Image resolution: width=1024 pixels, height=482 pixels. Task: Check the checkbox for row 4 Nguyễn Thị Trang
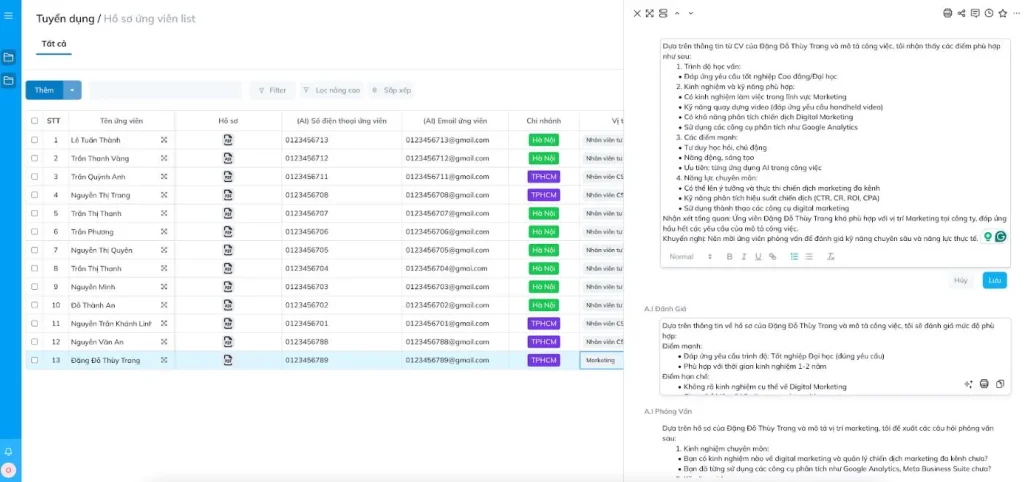pos(35,195)
